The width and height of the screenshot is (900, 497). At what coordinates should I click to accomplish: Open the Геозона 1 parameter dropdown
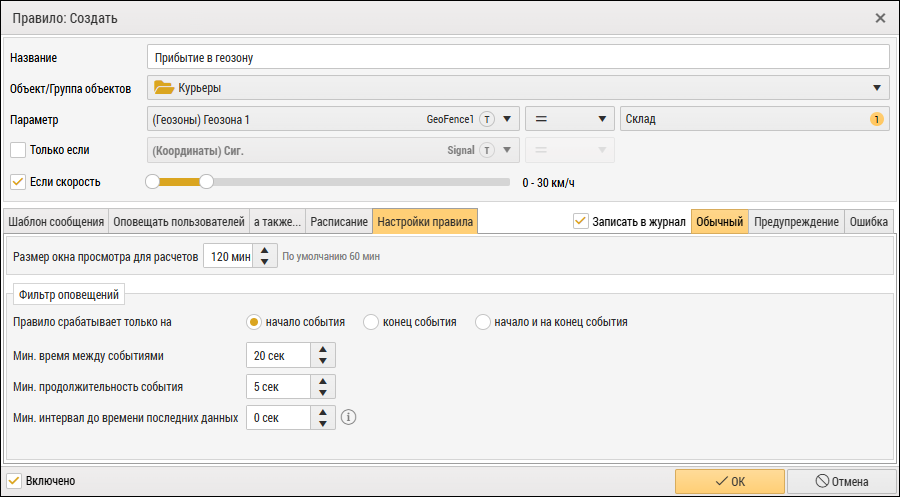pyautogui.click(x=508, y=120)
